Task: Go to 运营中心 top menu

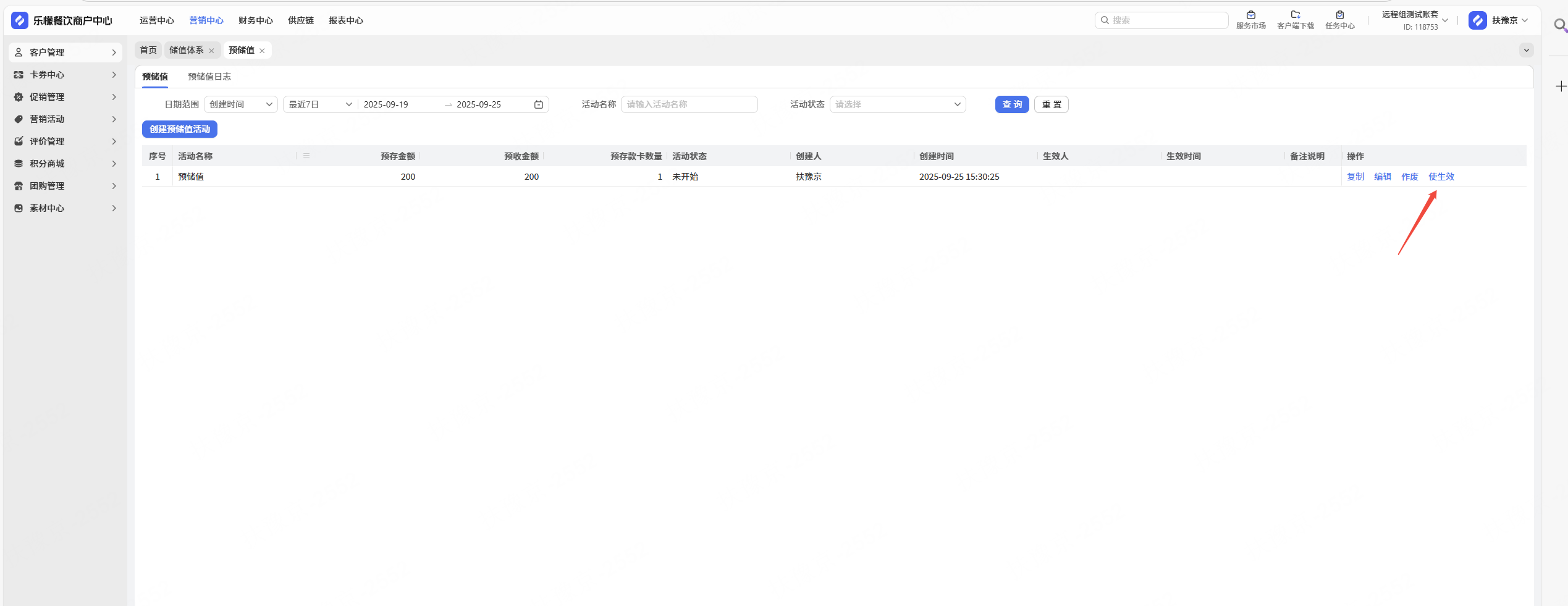Action: (x=157, y=20)
